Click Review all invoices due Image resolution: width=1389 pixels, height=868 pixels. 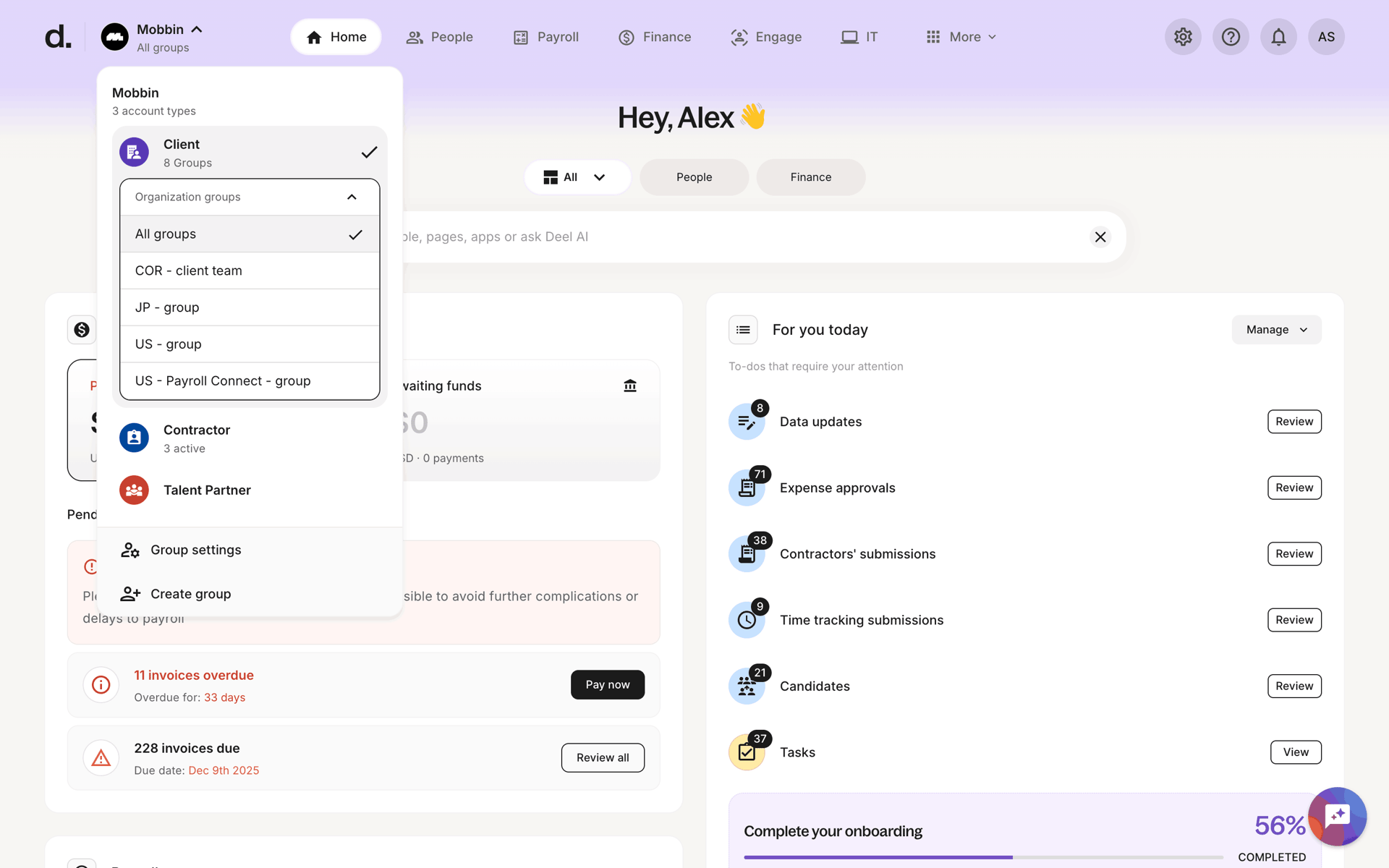tap(603, 758)
